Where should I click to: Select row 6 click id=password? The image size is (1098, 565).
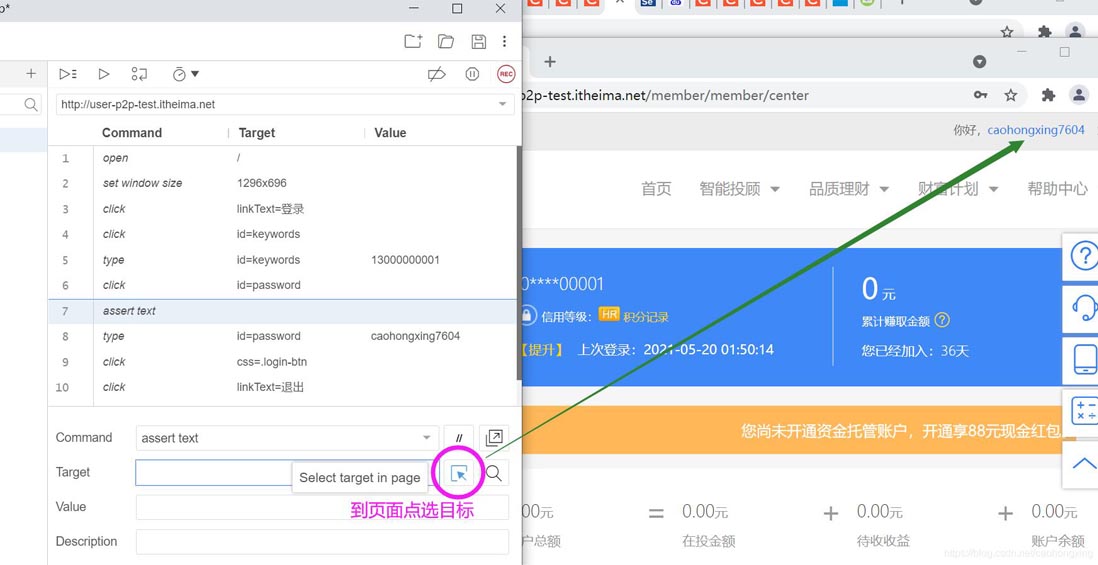283,285
